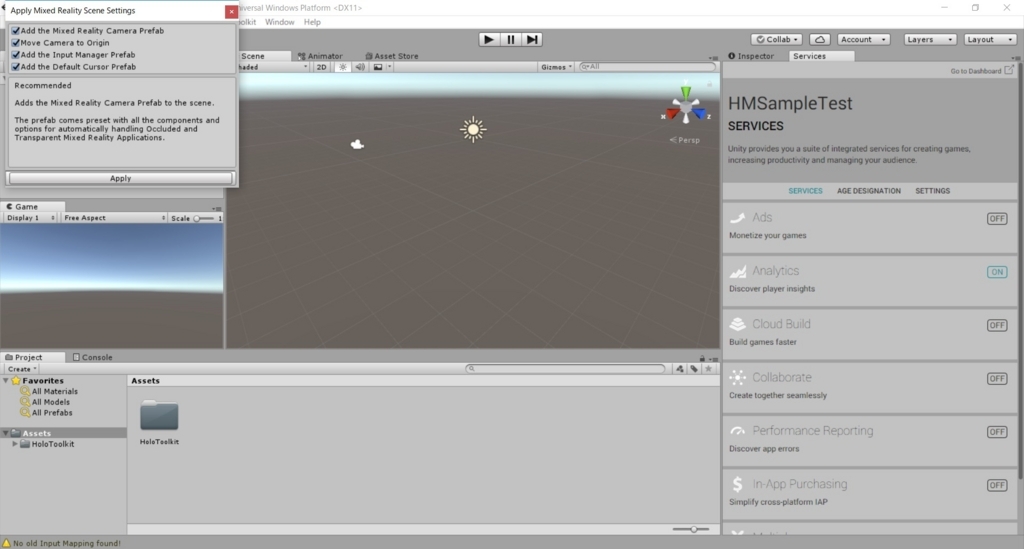Open the AGE DESIGNATION services tab
Viewport: 1024px width, 549px height.
869,191
